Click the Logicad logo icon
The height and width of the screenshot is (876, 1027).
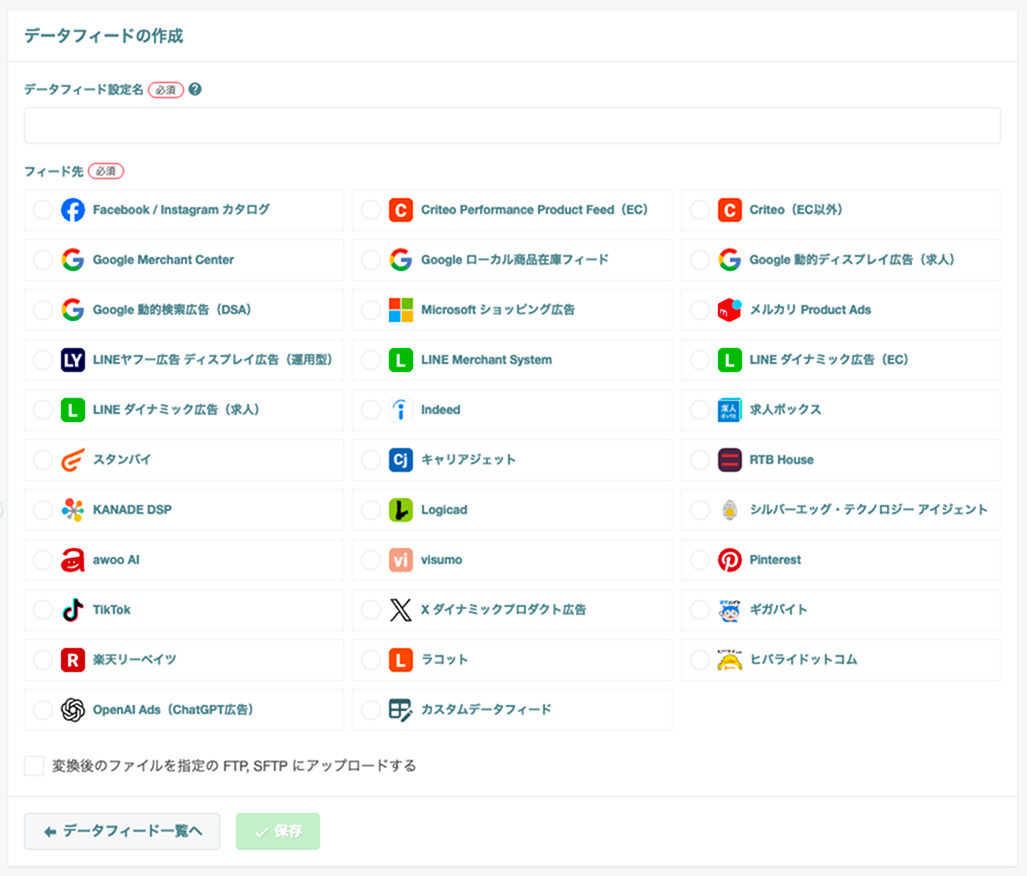(x=401, y=510)
